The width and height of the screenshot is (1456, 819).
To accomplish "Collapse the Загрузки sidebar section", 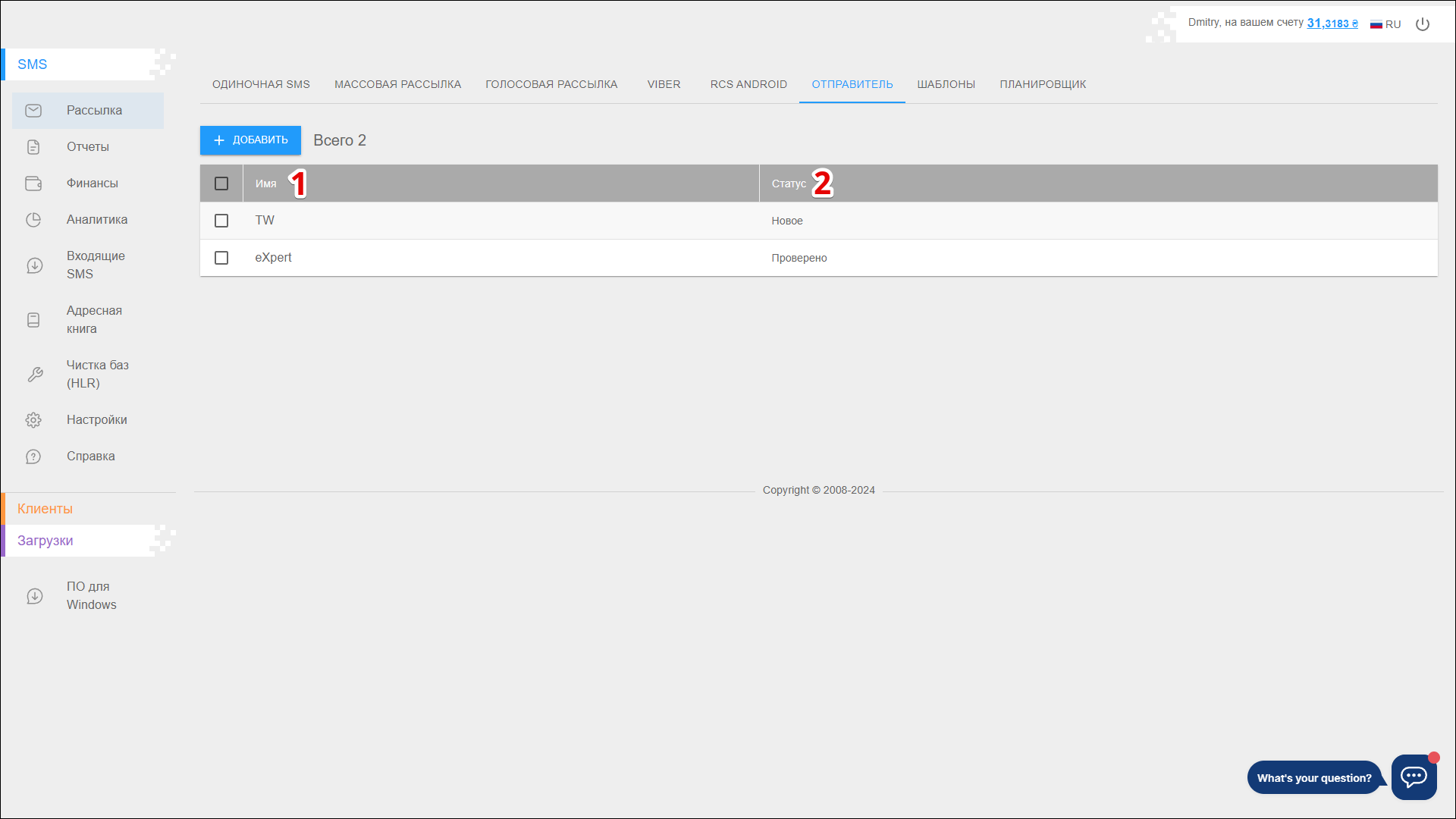I will pos(45,541).
